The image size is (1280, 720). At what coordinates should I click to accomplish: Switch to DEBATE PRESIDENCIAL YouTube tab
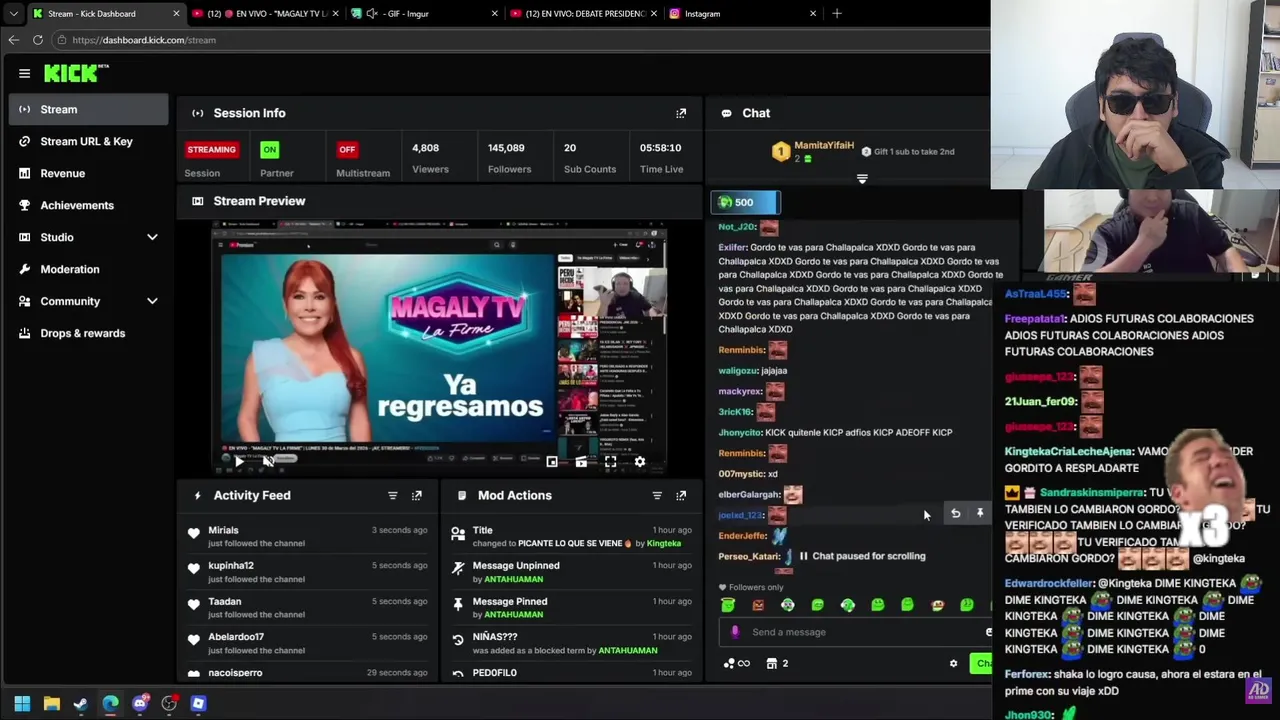point(582,14)
